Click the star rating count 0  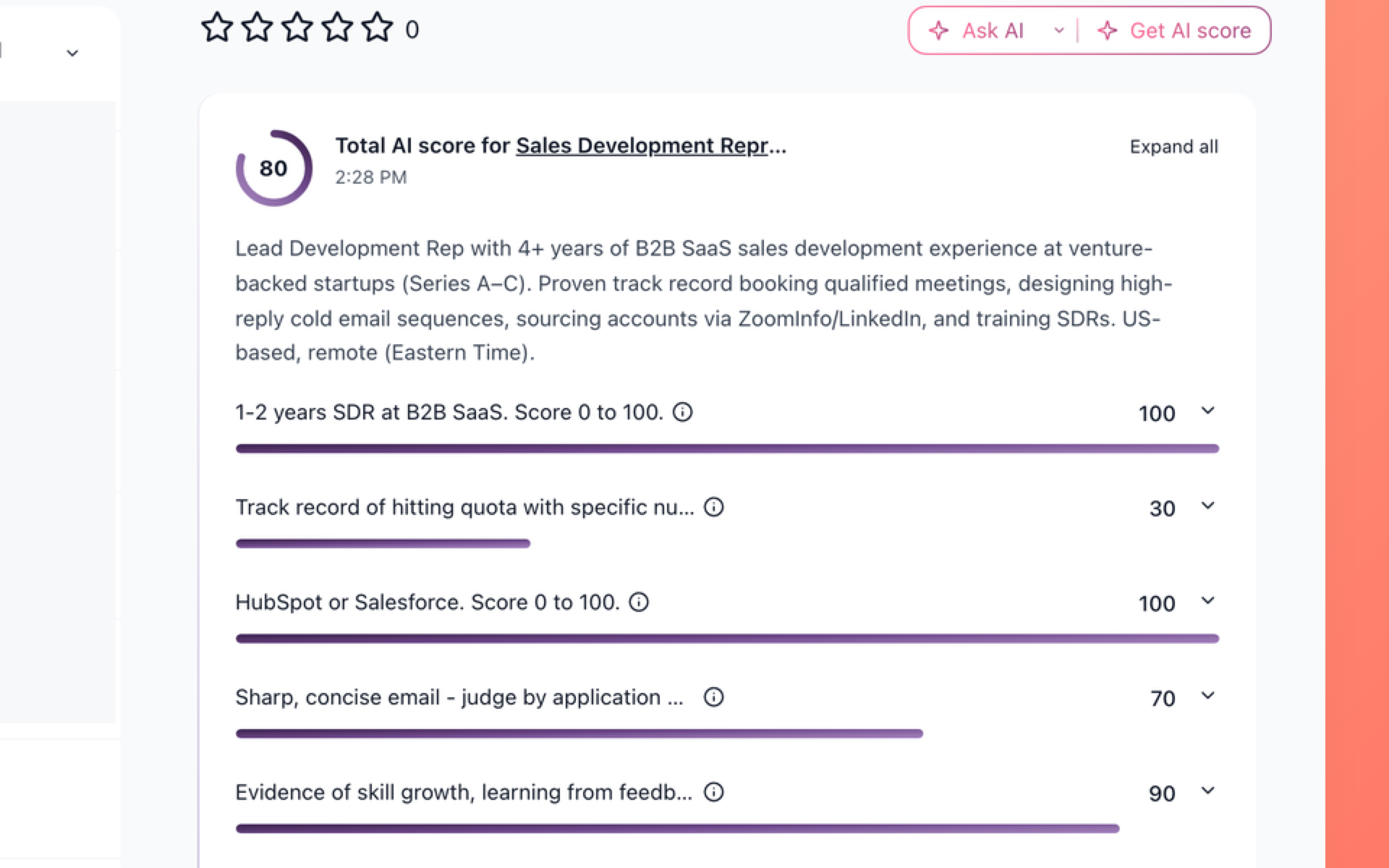(412, 30)
